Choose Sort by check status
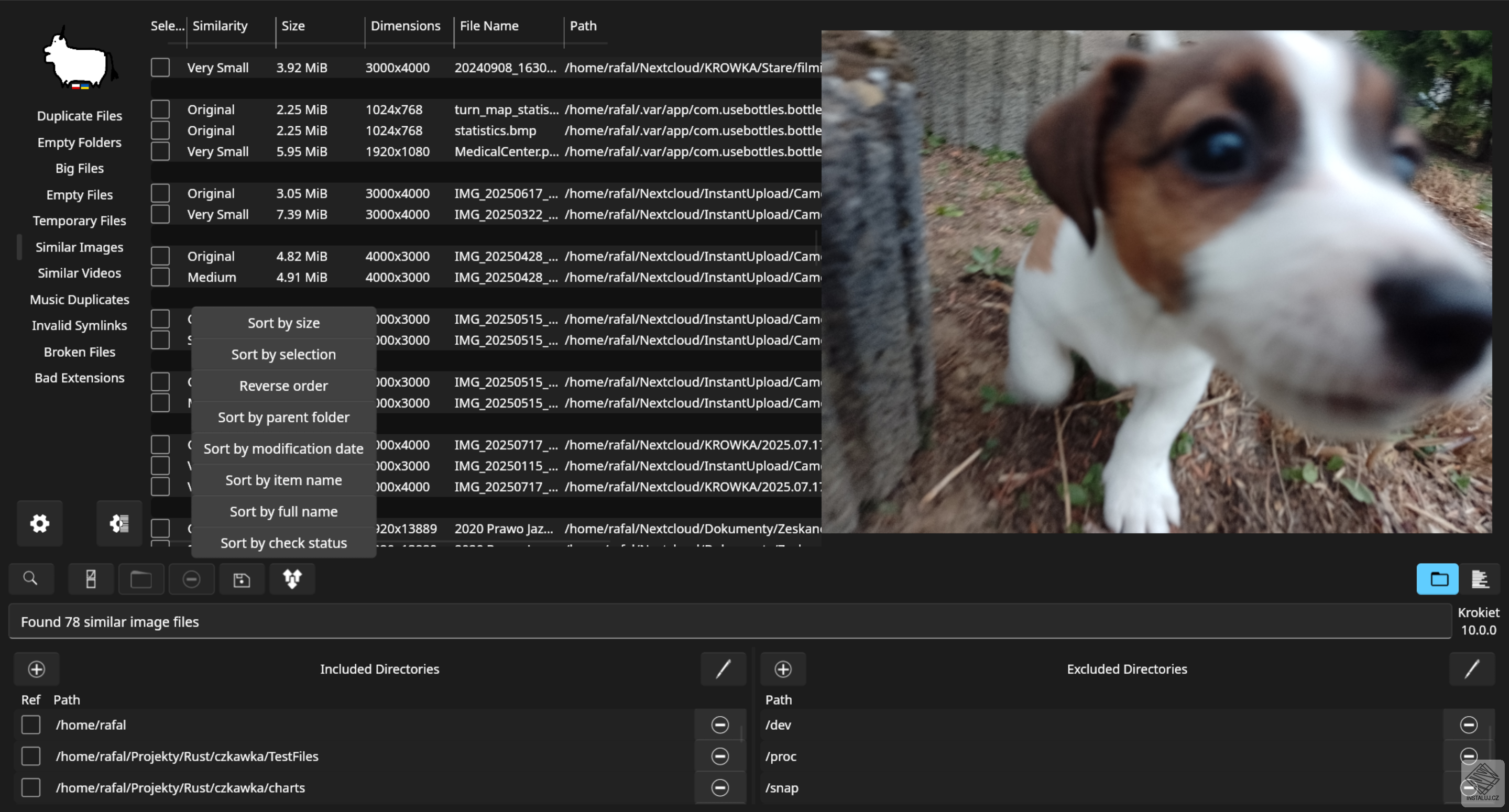1509x812 pixels. click(x=283, y=543)
